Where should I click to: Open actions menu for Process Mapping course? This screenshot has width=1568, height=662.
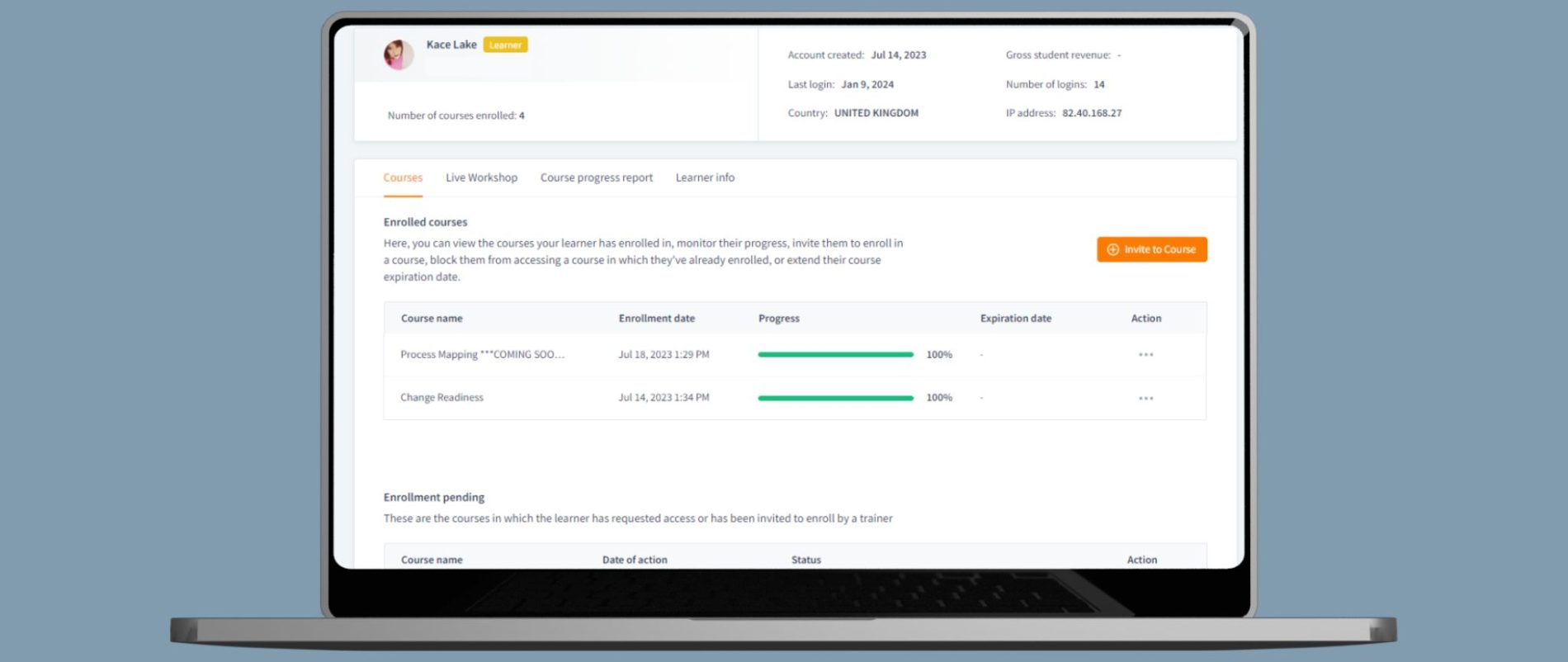pyautogui.click(x=1145, y=355)
